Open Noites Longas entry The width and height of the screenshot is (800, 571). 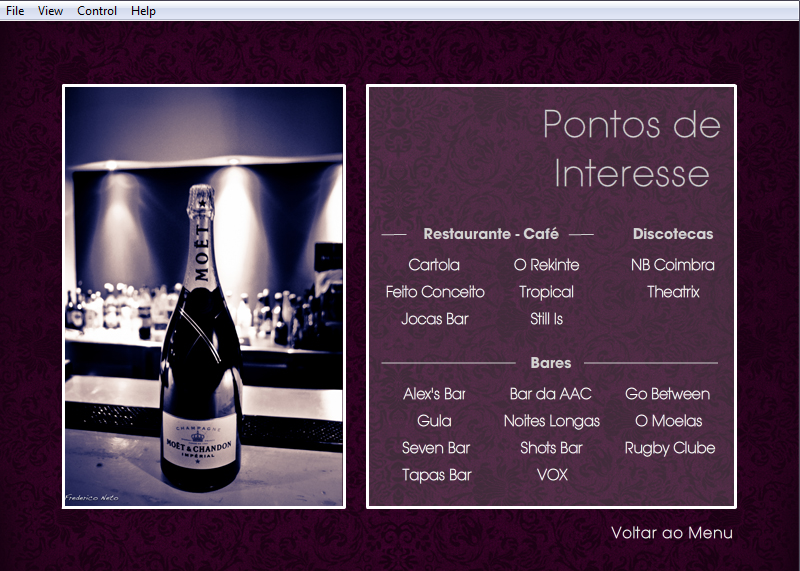[552, 421]
